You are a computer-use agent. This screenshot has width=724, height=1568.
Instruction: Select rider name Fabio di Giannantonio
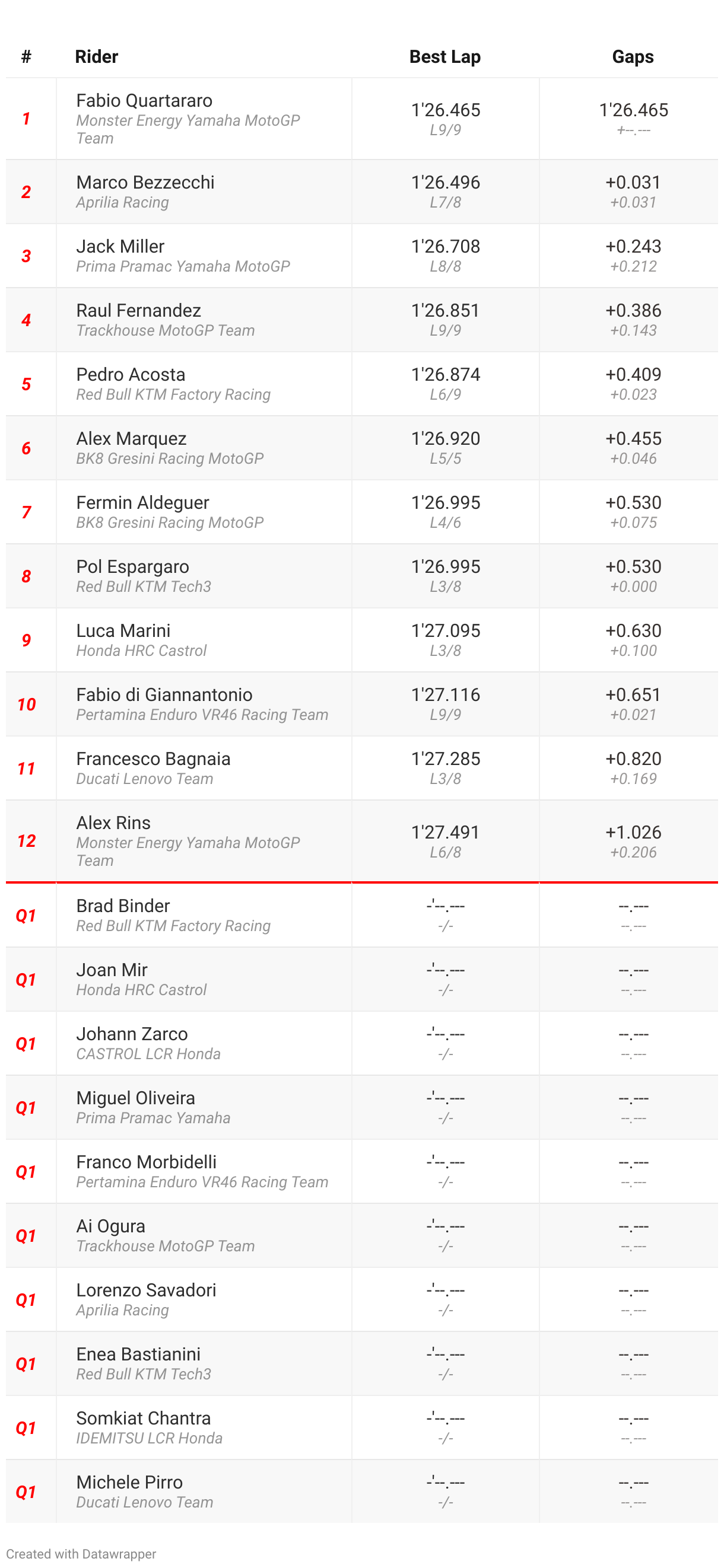pyautogui.click(x=164, y=694)
